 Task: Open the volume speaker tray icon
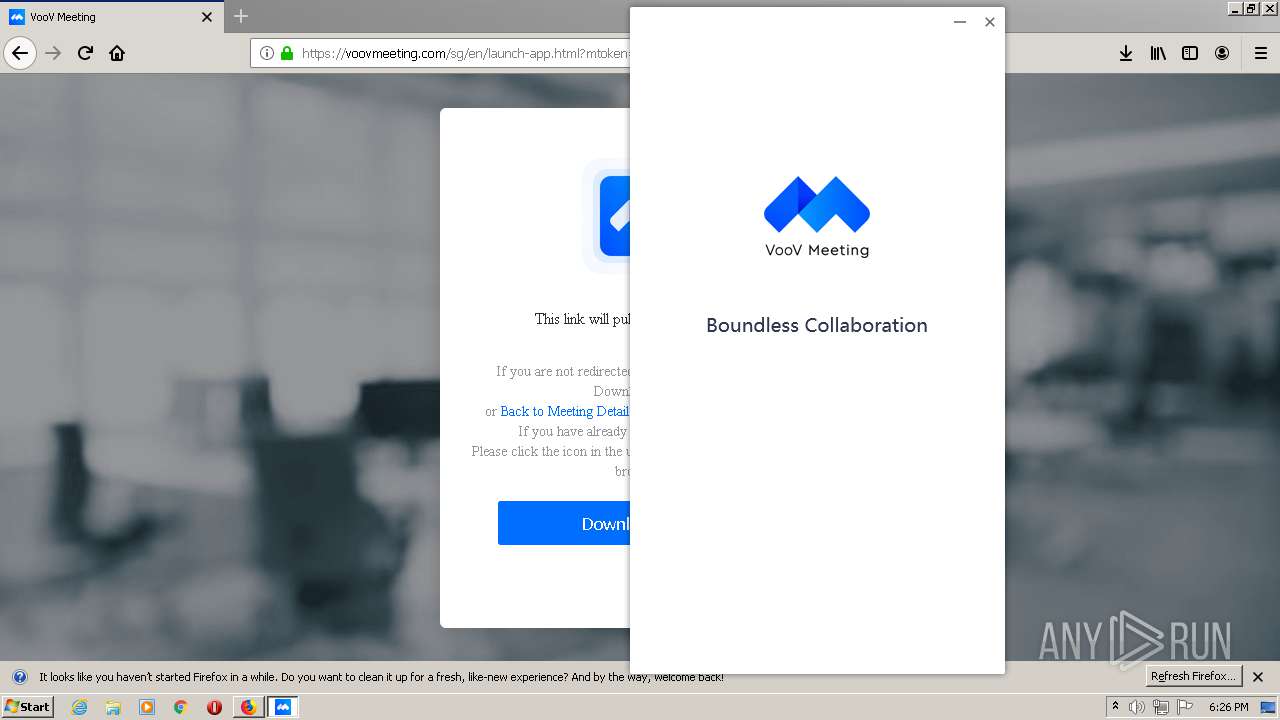click(1137, 707)
